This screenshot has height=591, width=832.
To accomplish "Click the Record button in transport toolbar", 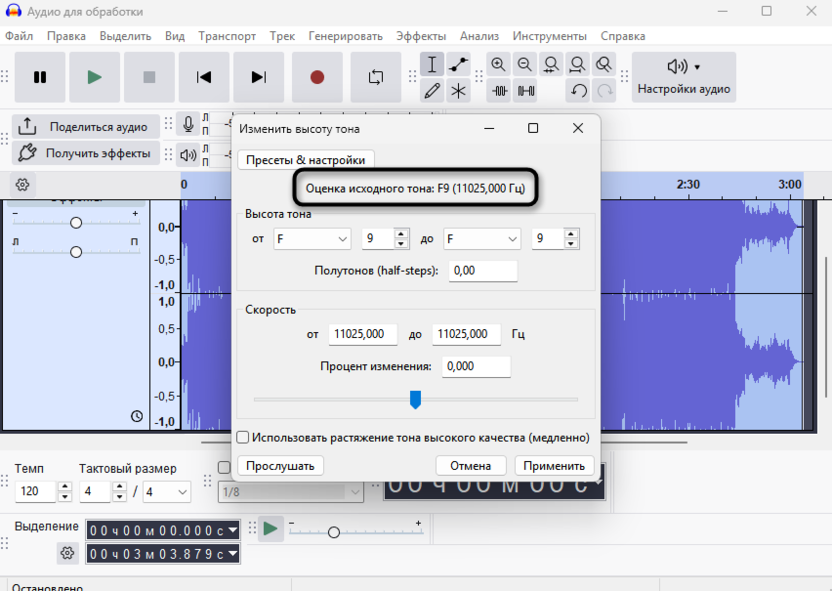I will tap(317, 77).
